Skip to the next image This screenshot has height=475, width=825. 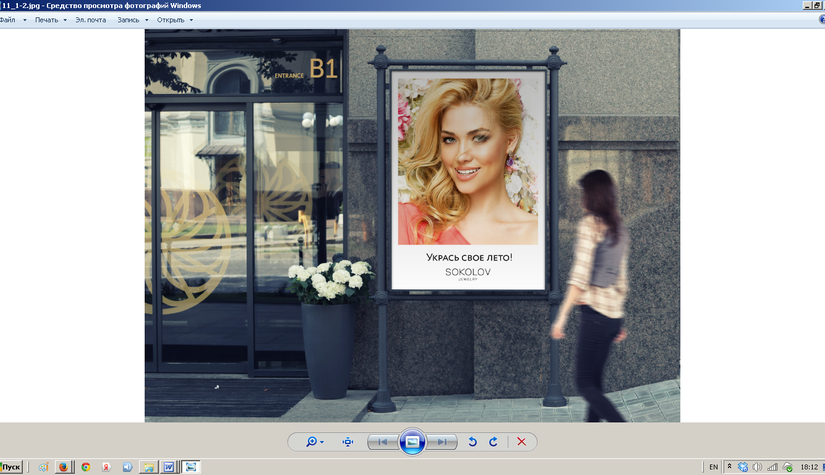pyautogui.click(x=443, y=442)
